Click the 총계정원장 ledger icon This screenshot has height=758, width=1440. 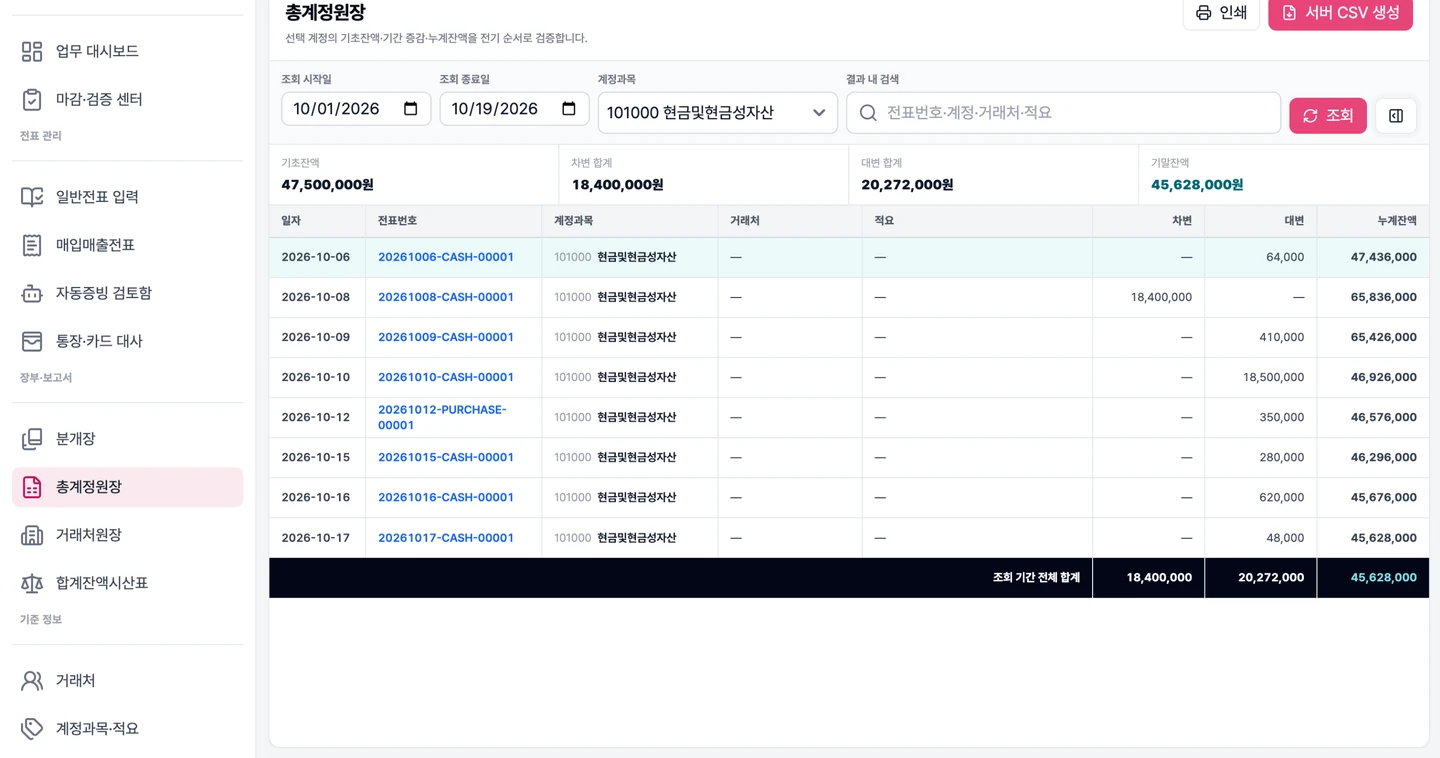point(32,487)
